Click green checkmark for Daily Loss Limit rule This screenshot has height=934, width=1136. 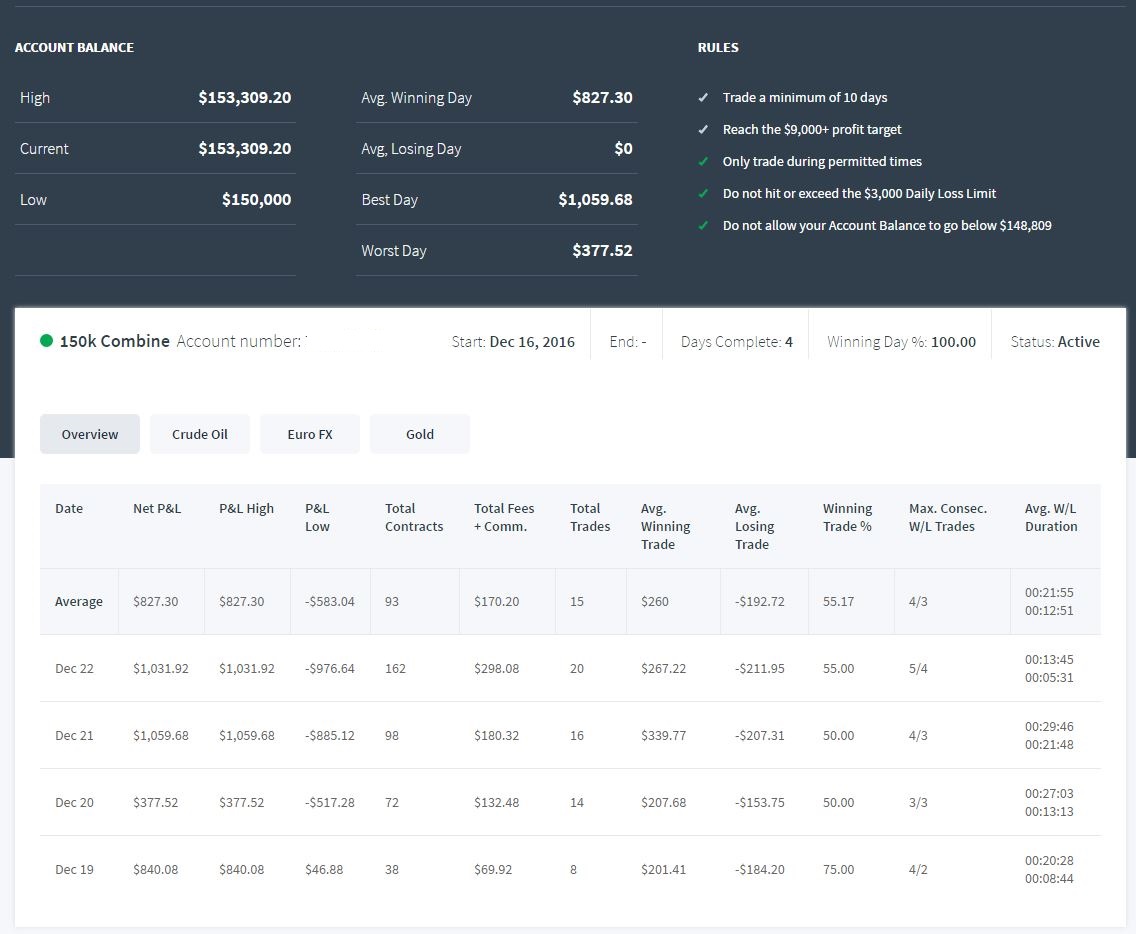703,193
